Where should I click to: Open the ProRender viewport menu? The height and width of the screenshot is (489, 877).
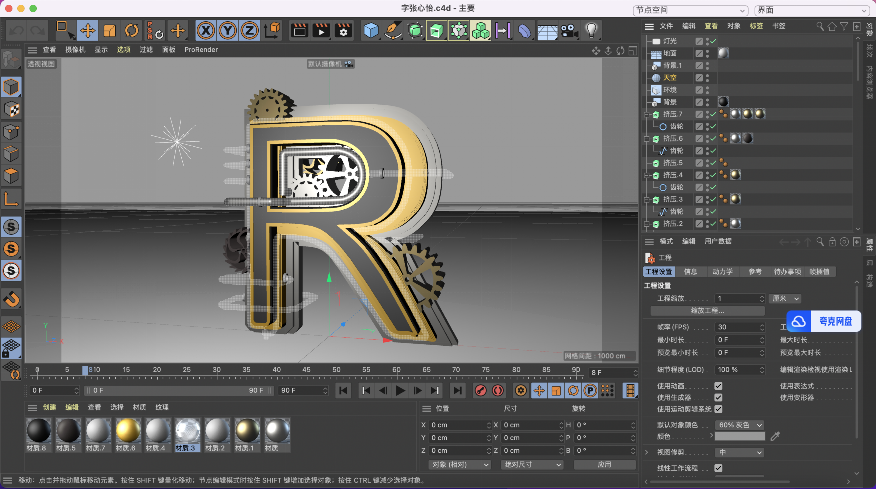tap(201, 49)
